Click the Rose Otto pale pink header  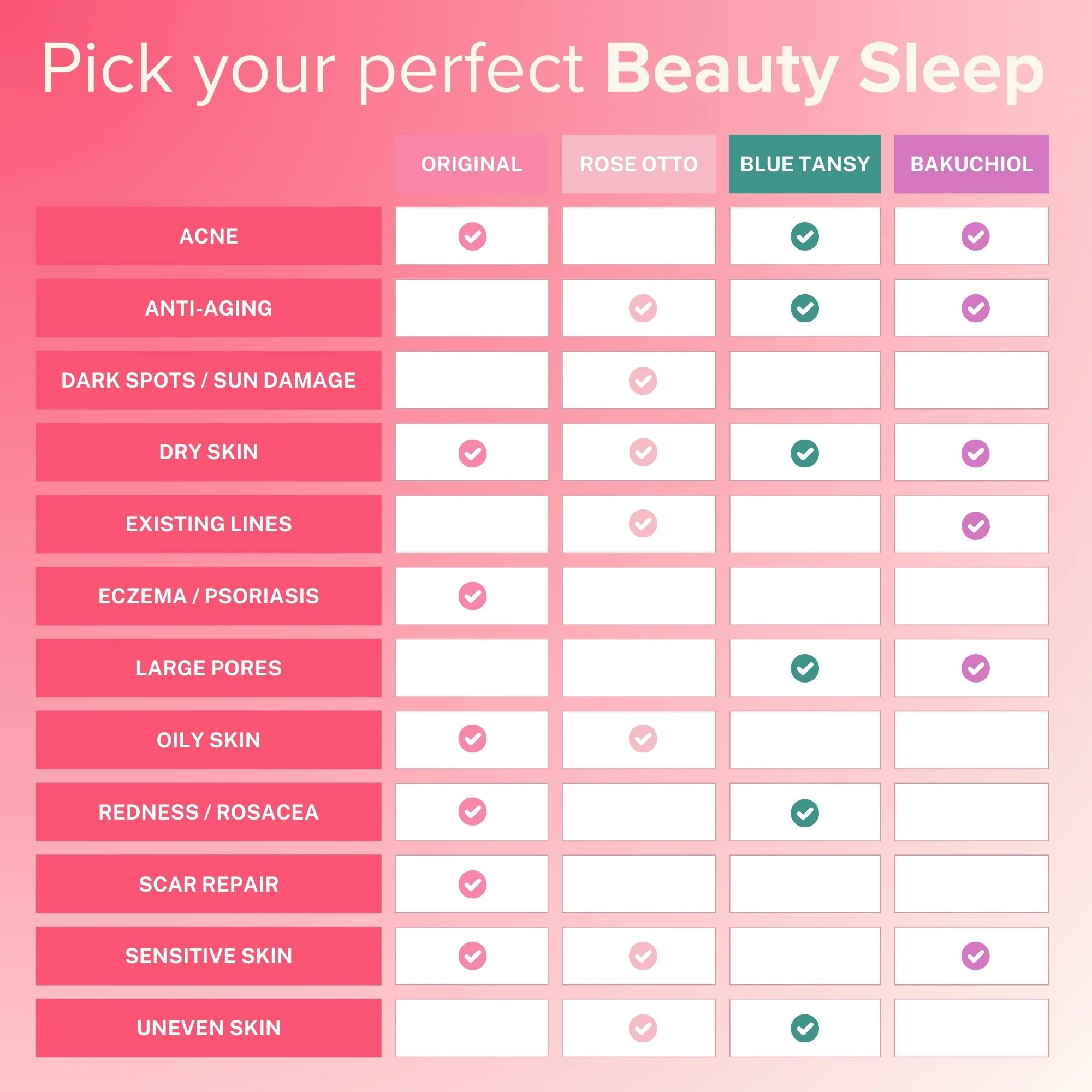coord(639,164)
